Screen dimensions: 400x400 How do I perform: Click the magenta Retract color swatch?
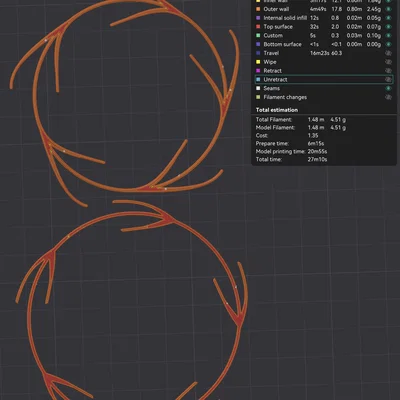coord(258,71)
